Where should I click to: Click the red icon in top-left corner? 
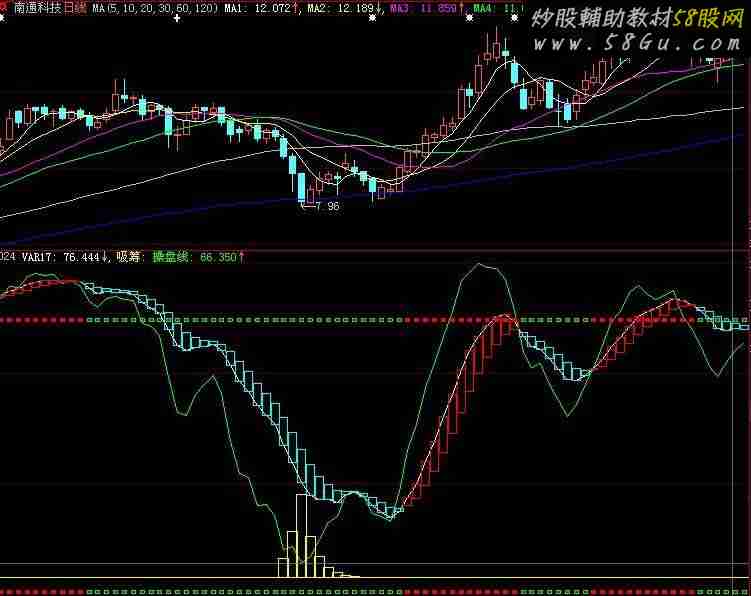pos(4,7)
